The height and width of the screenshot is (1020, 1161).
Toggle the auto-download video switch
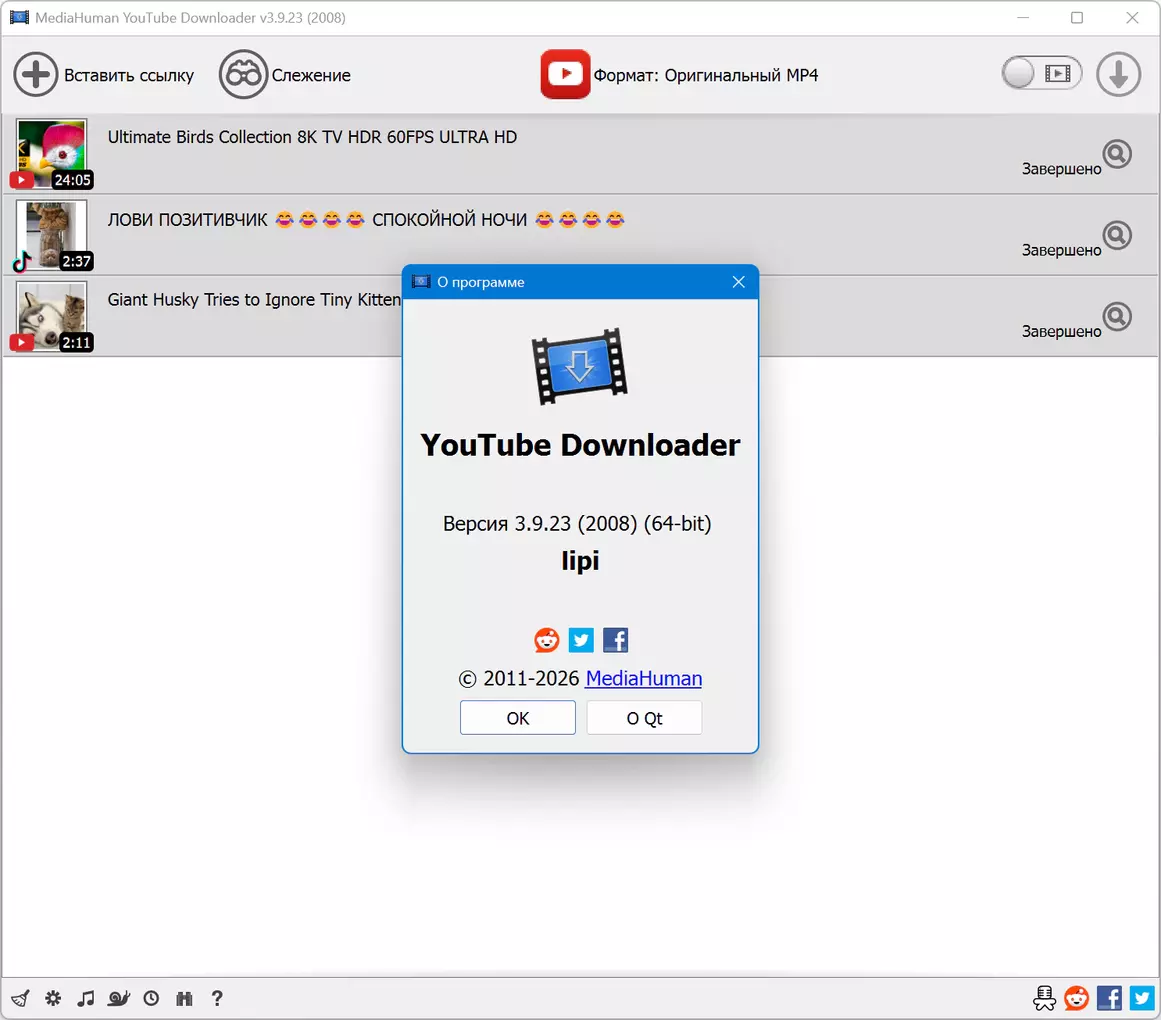pyautogui.click(x=1042, y=73)
